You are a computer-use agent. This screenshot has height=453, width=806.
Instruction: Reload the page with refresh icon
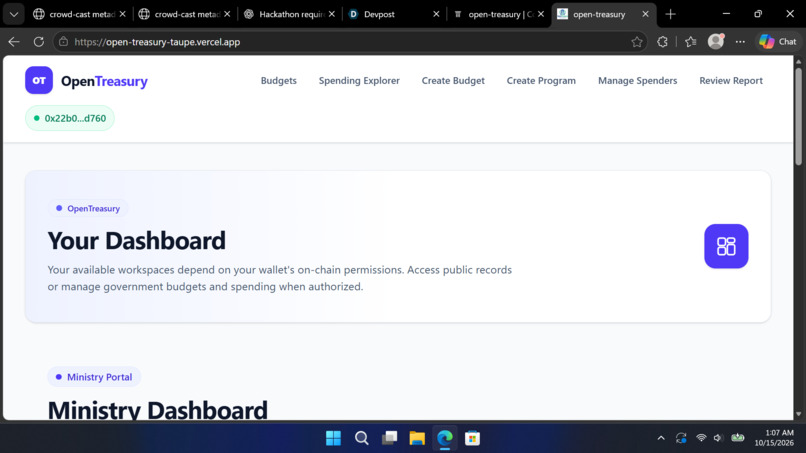(x=39, y=42)
